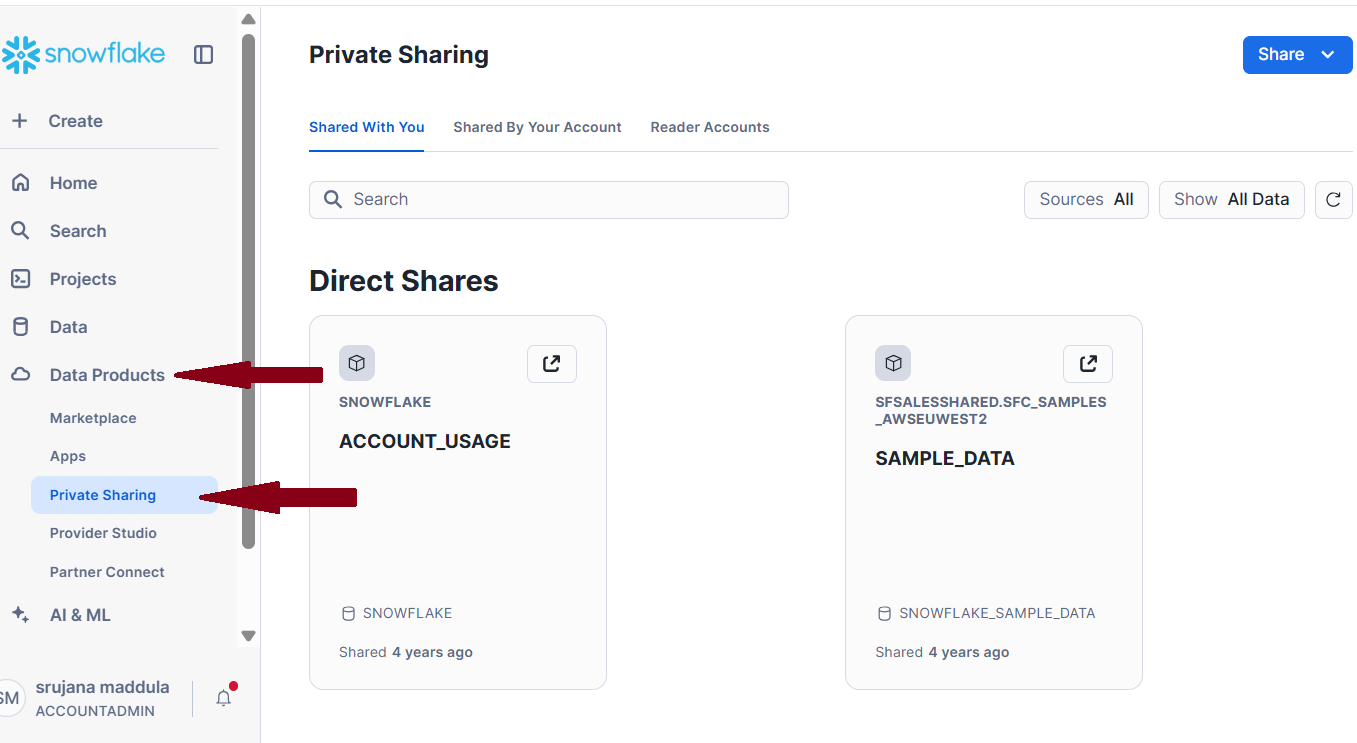1357x743 pixels.
Task: Collapse the Data Products sidebar section
Action: click(107, 375)
